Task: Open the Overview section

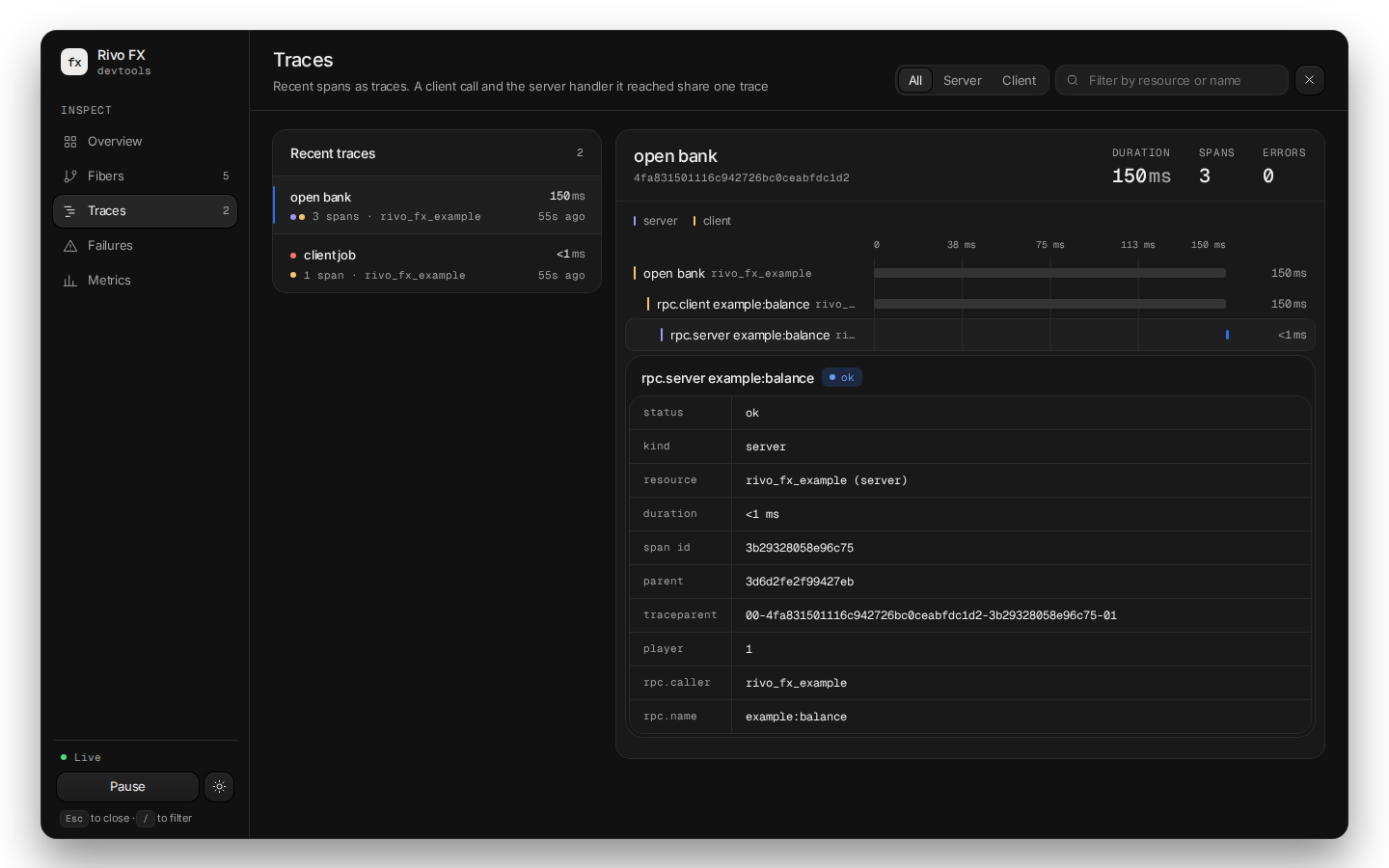Action: 145,142
